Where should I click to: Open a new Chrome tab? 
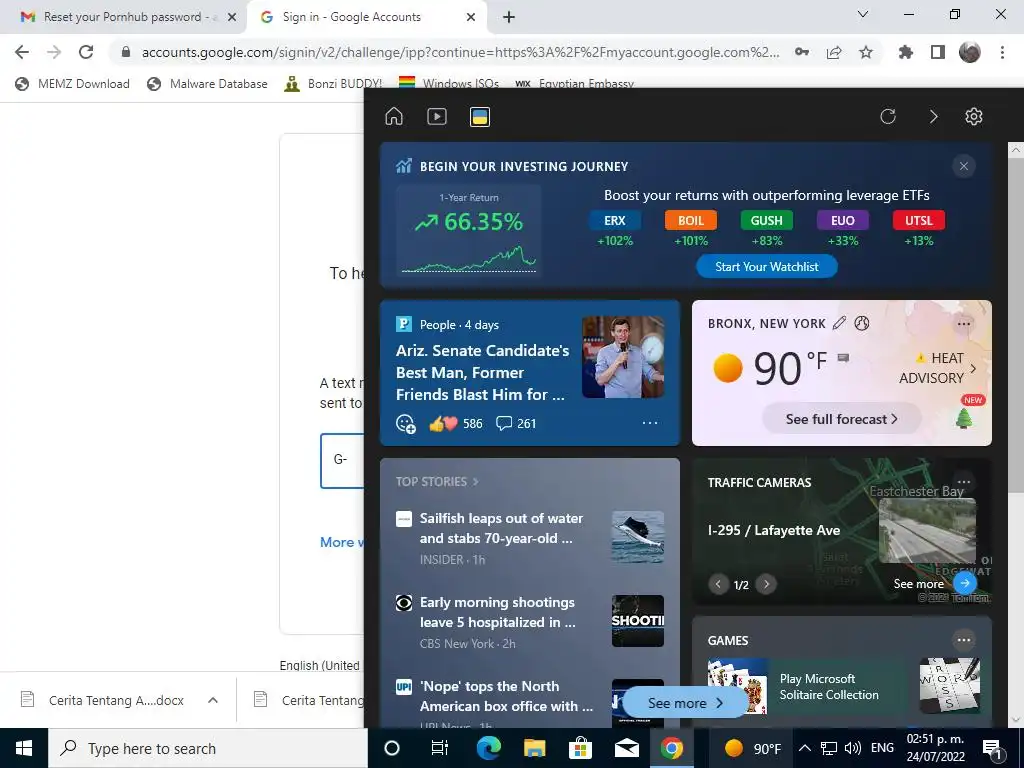click(x=509, y=18)
